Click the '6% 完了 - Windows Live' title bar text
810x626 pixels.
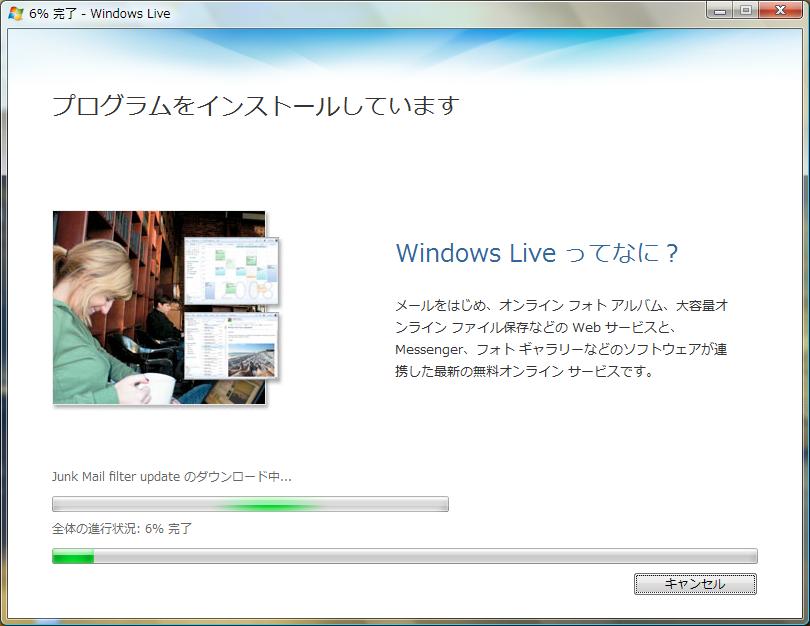tap(100, 13)
